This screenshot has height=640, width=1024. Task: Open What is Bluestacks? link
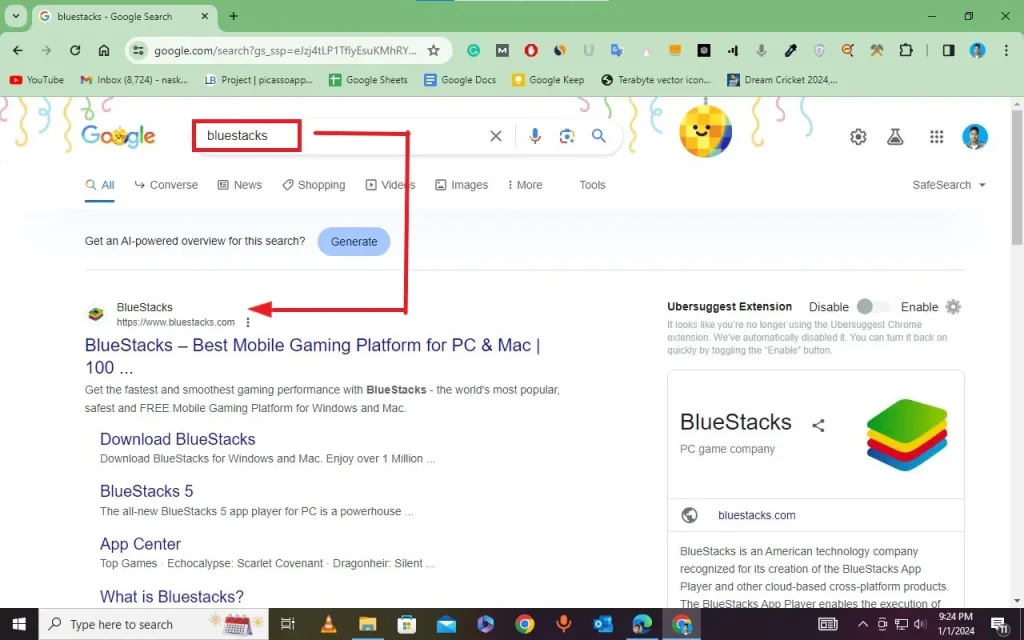(172, 596)
